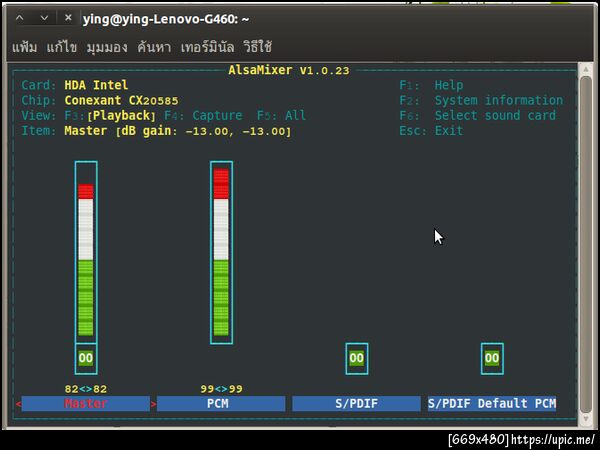Image resolution: width=600 pixels, height=450 pixels.
Task: Click the Help shortcut text
Action: tap(449, 85)
